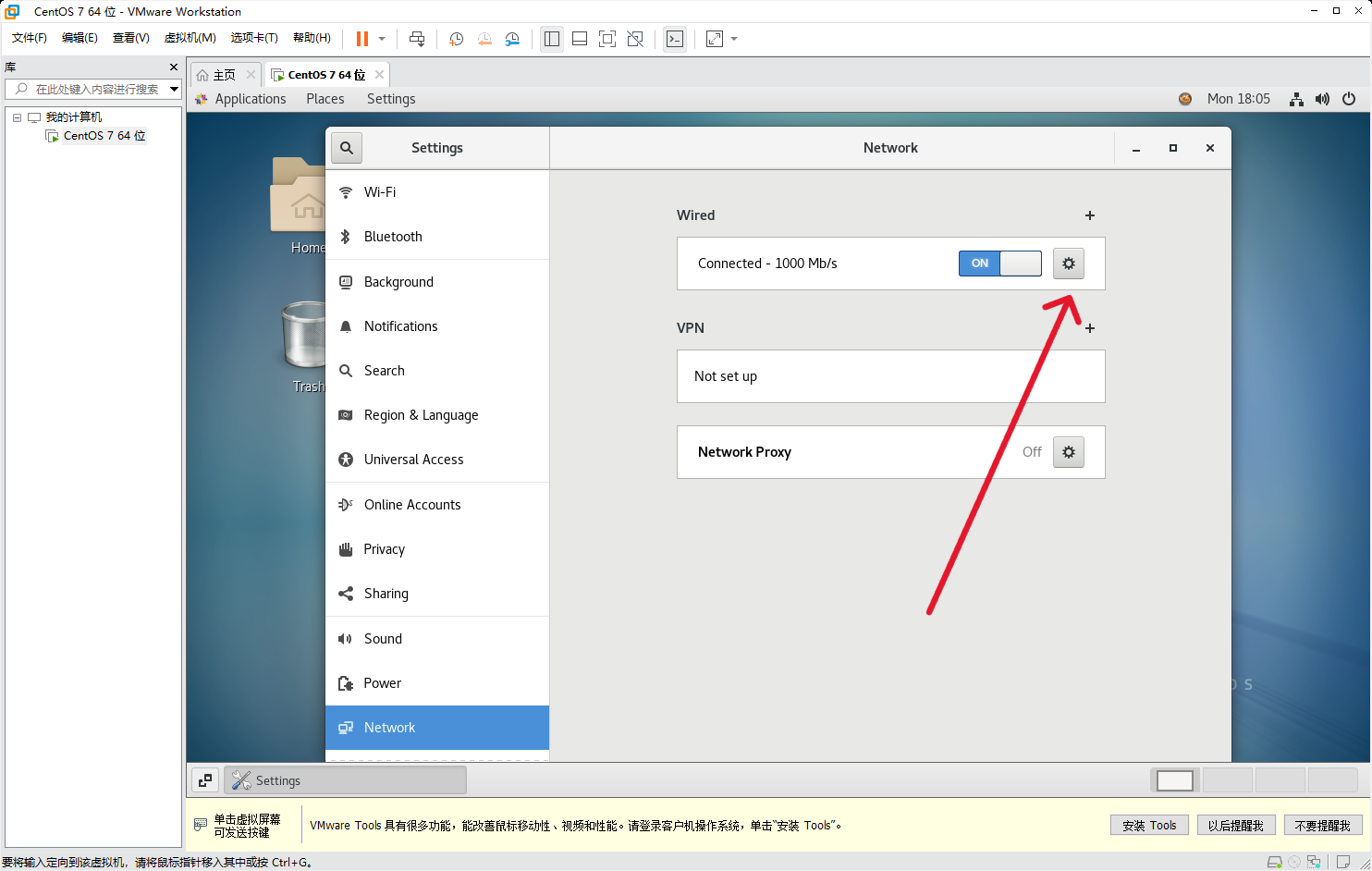The width and height of the screenshot is (1372, 871).
Task: Open the Notifications settings panel
Action: (x=437, y=326)
